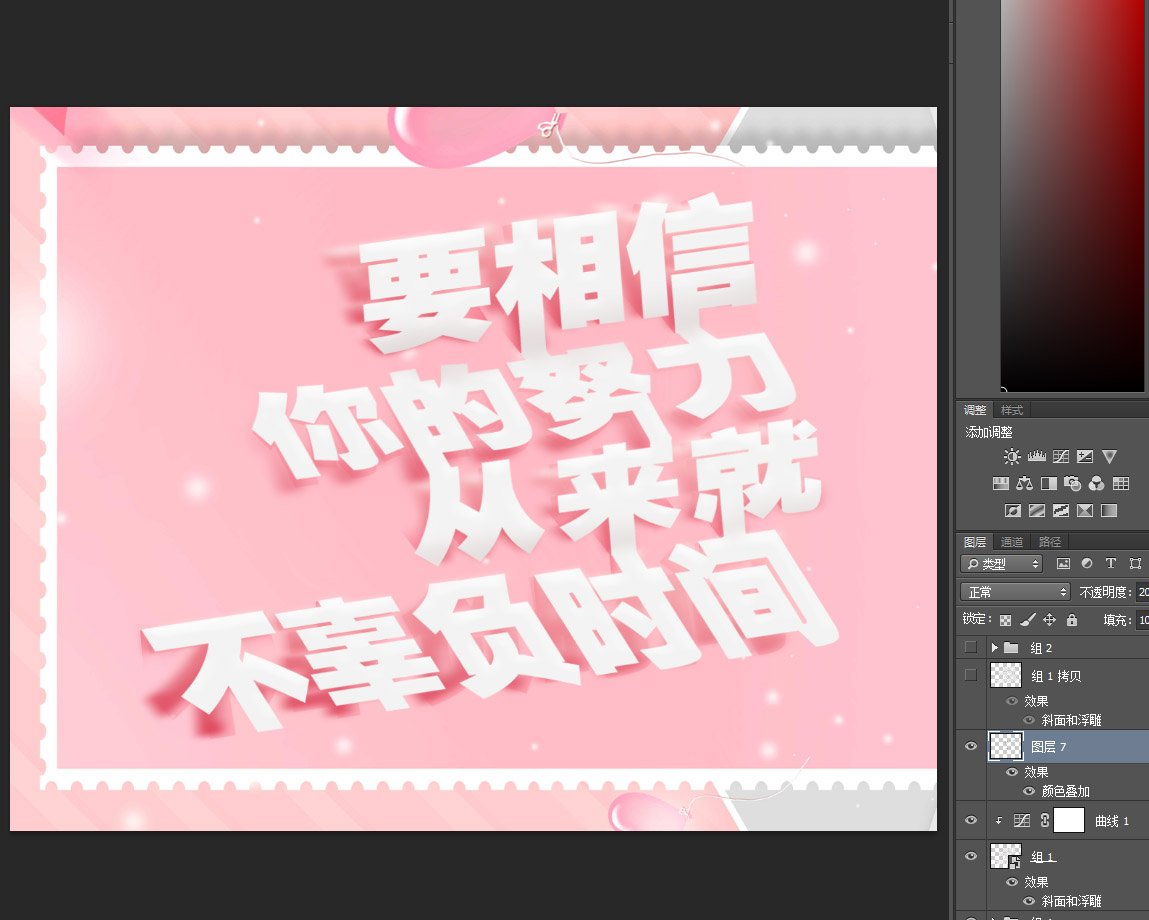
Task: Add a Brightness/Contrast adjustment
Action: coord(1012,457)
